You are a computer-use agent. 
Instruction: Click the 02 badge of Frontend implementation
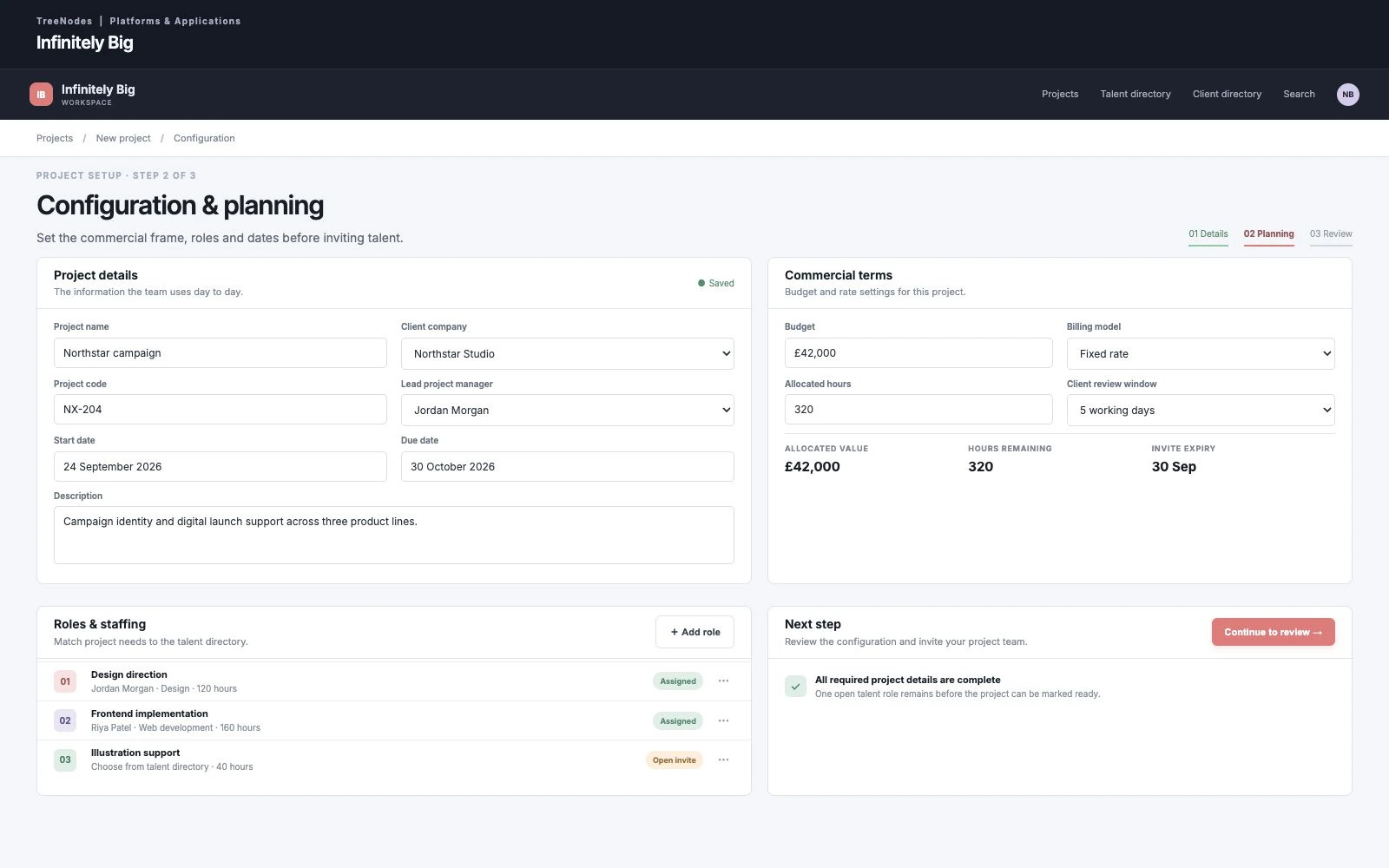click(65, 720)
